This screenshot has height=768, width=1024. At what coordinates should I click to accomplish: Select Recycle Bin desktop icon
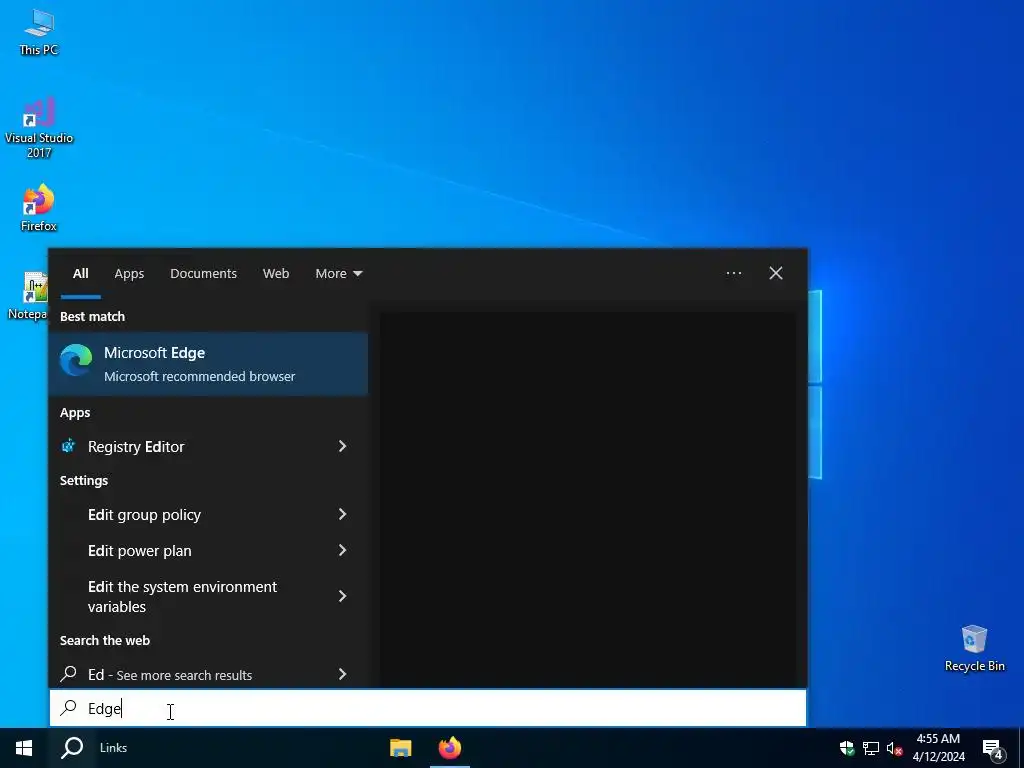pos(974,648)
